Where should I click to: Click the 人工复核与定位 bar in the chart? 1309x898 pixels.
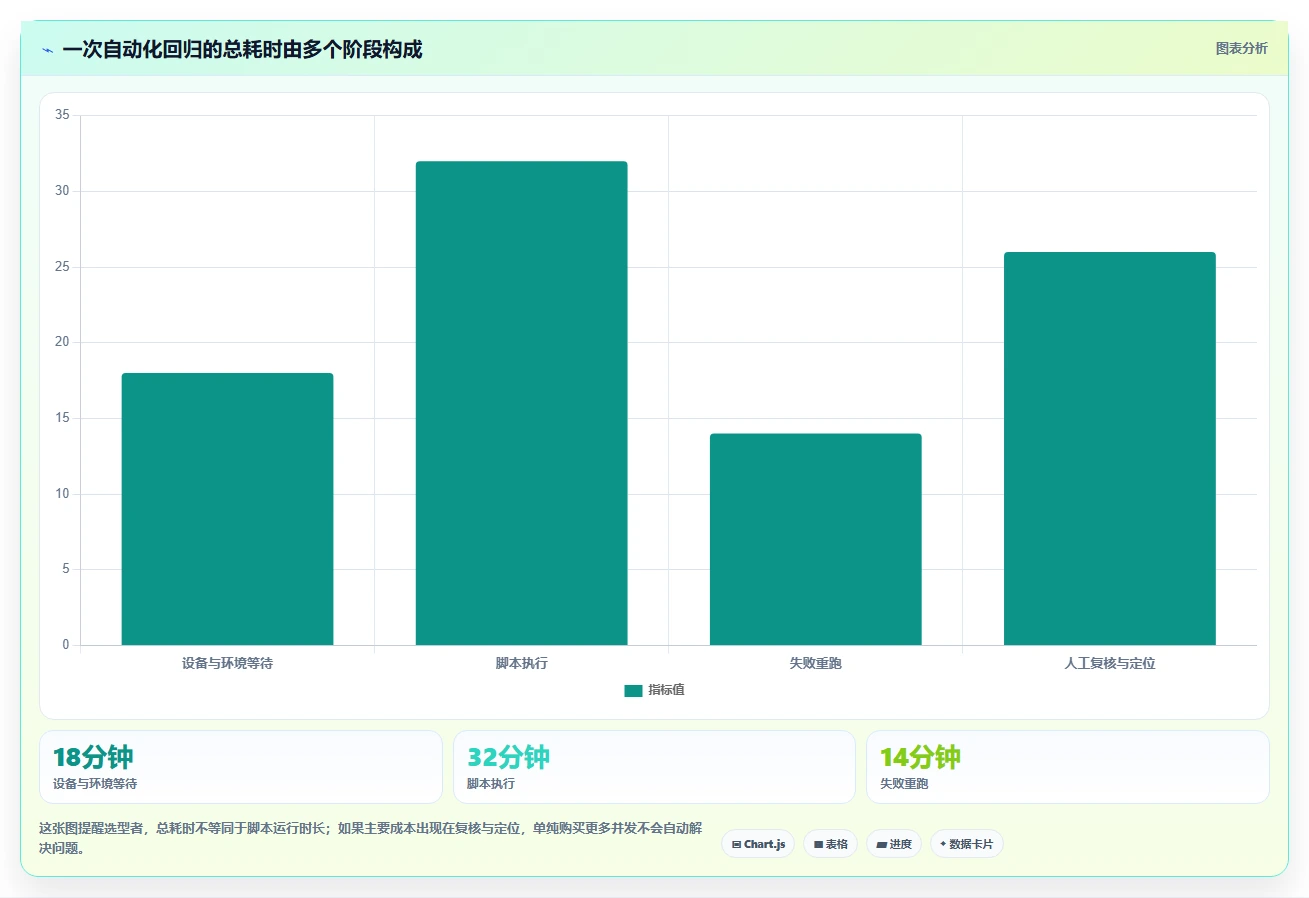1109,448
